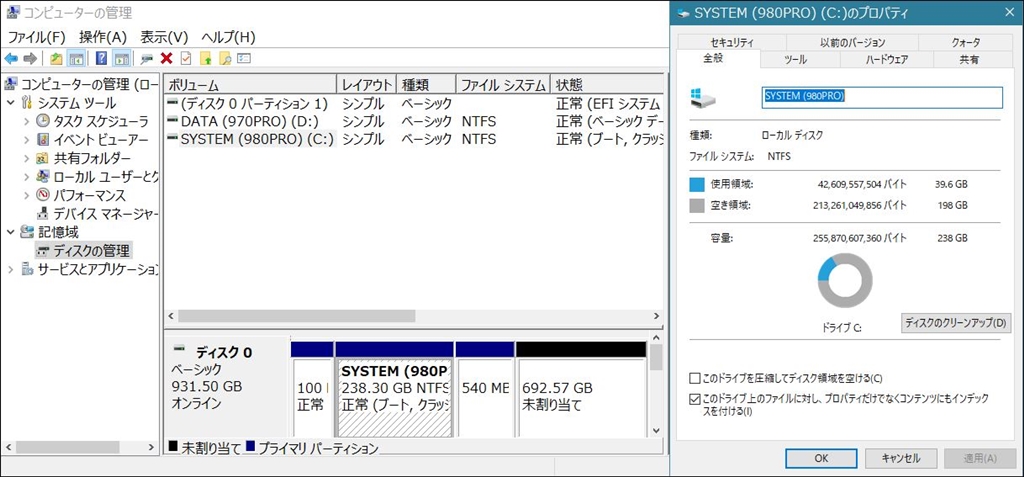The image size is (1024, 477).
Task: Expand the パフォーマンス tree node
Action: (27, 195)
